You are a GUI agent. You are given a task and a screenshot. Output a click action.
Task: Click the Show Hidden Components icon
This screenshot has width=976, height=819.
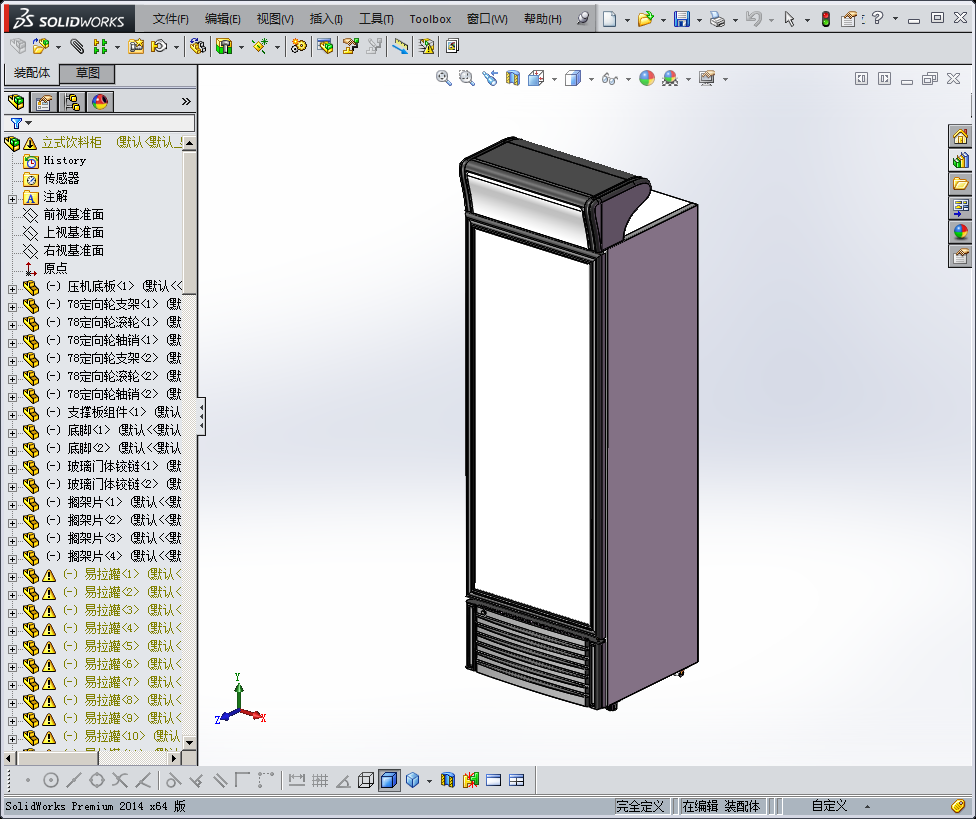(197, 46)
